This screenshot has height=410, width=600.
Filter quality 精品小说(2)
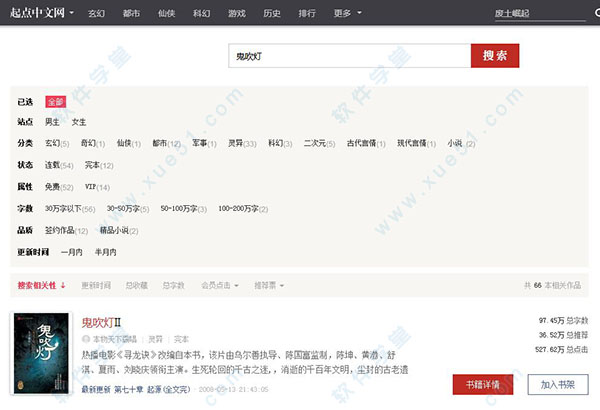(119, 230)
